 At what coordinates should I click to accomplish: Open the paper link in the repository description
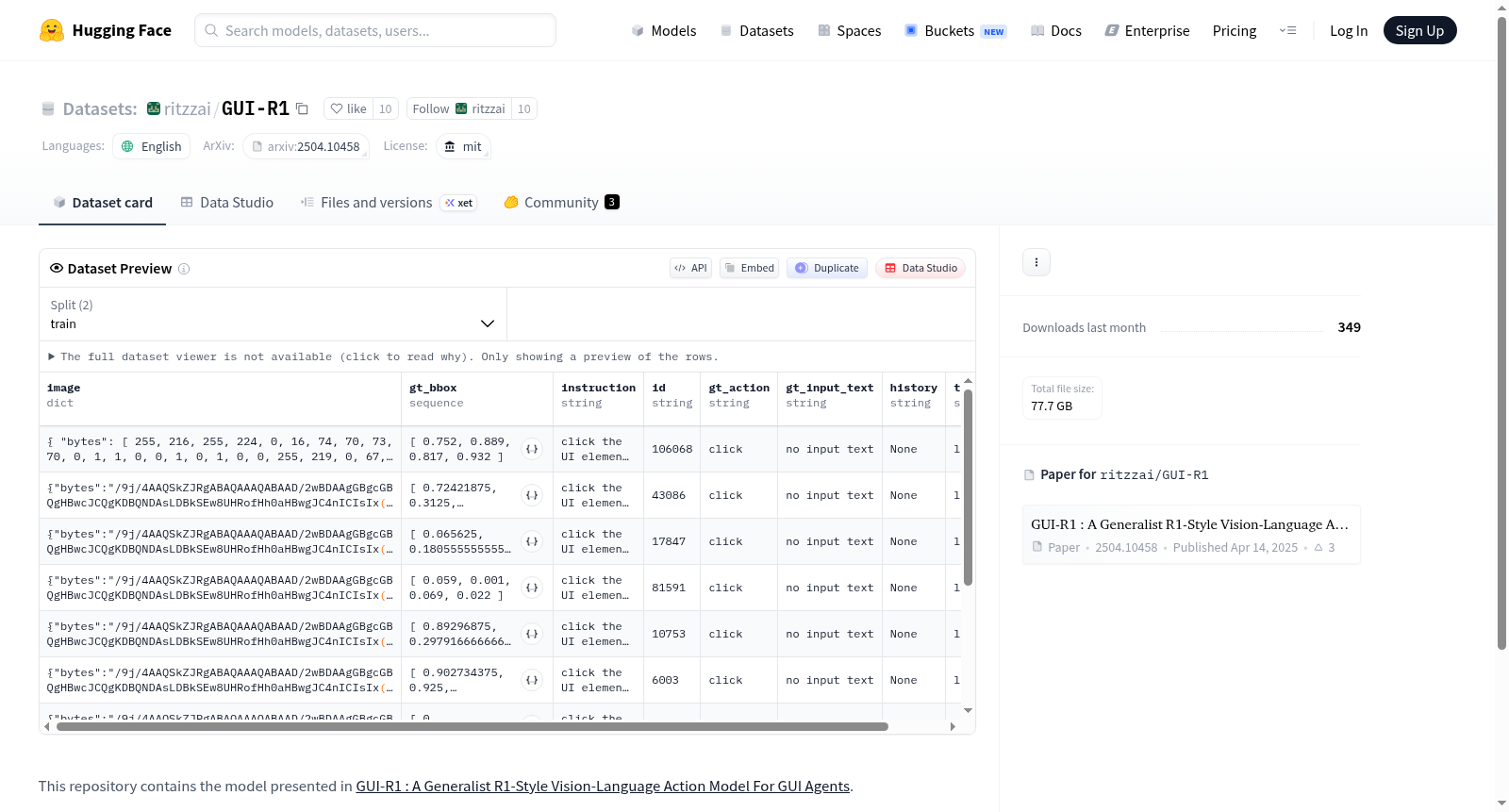point(603,786)
